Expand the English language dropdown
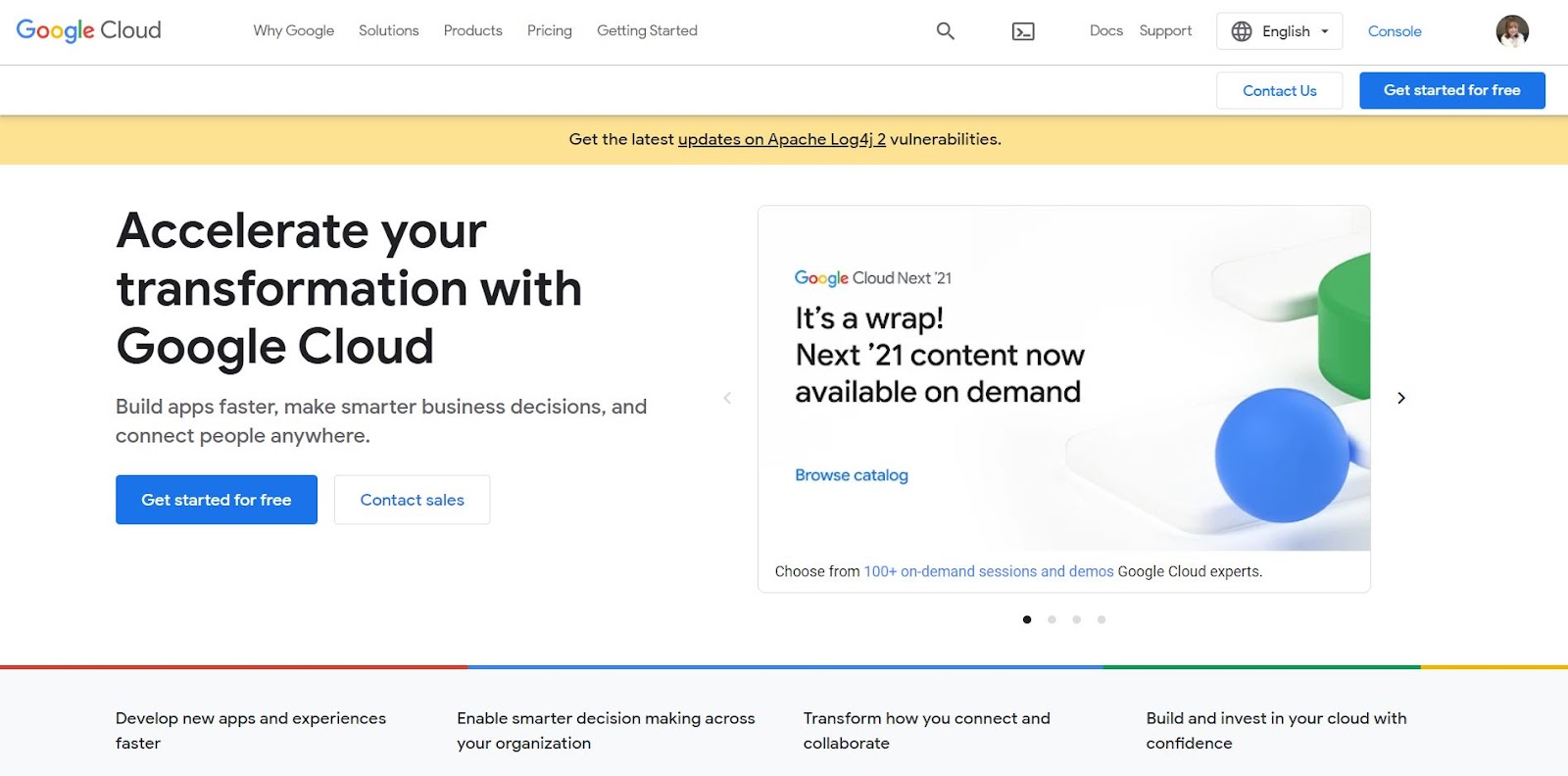1568x776 pixels. pos(1280,31)
